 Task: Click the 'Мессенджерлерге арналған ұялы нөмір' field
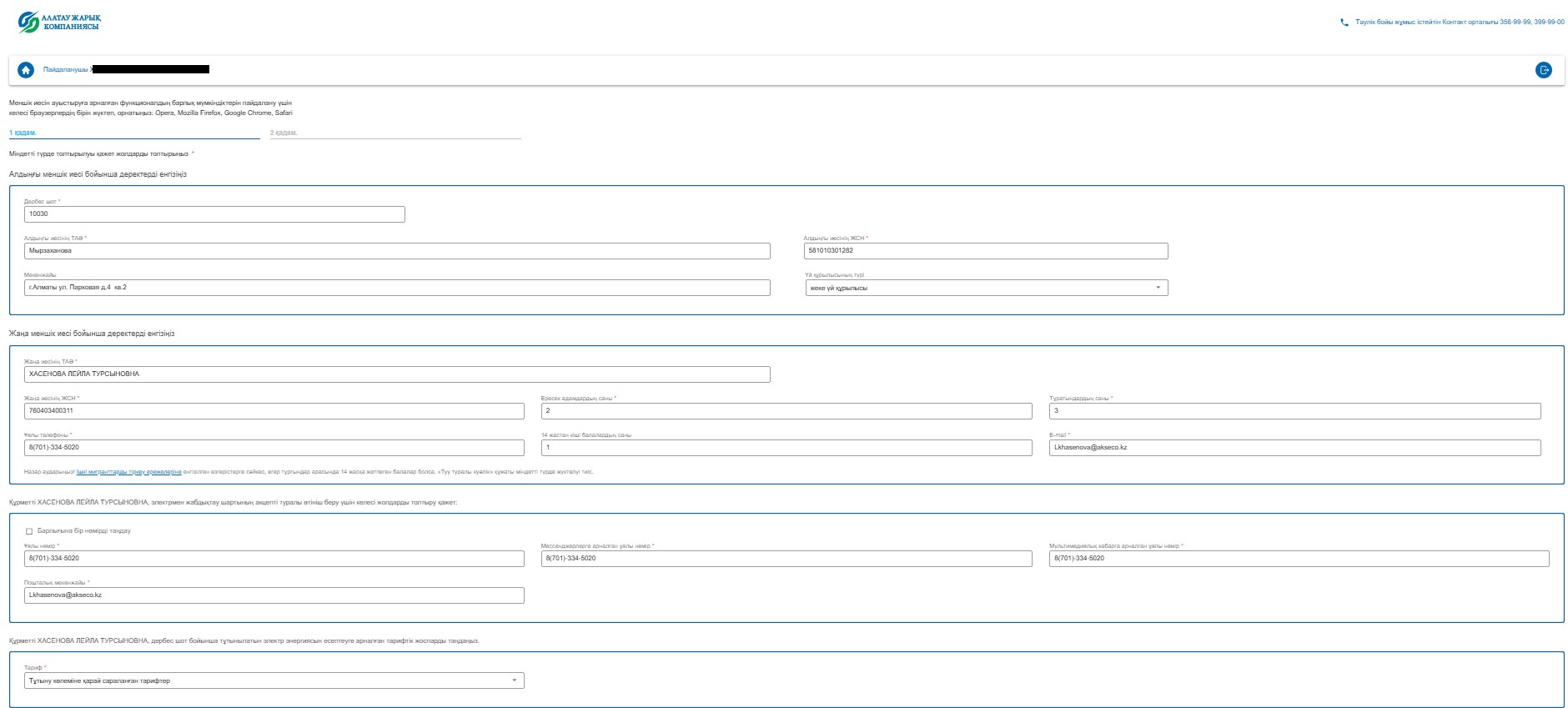786,559
